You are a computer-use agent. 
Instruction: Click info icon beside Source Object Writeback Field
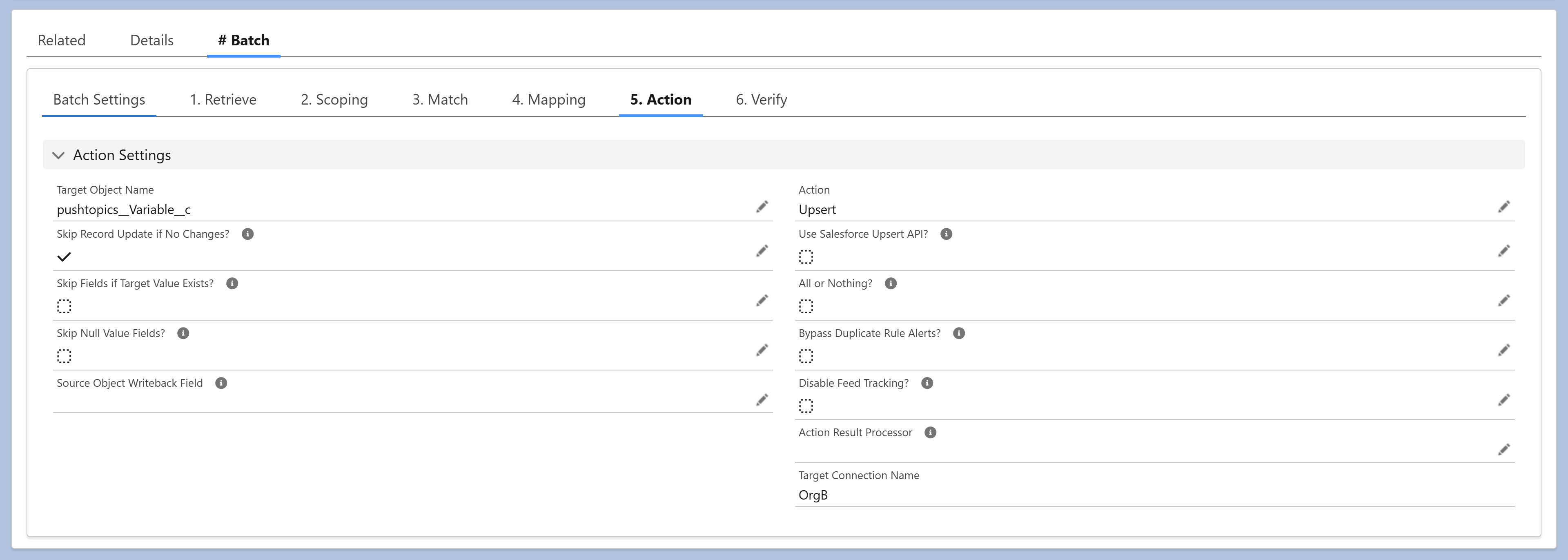tap(221, 384)
